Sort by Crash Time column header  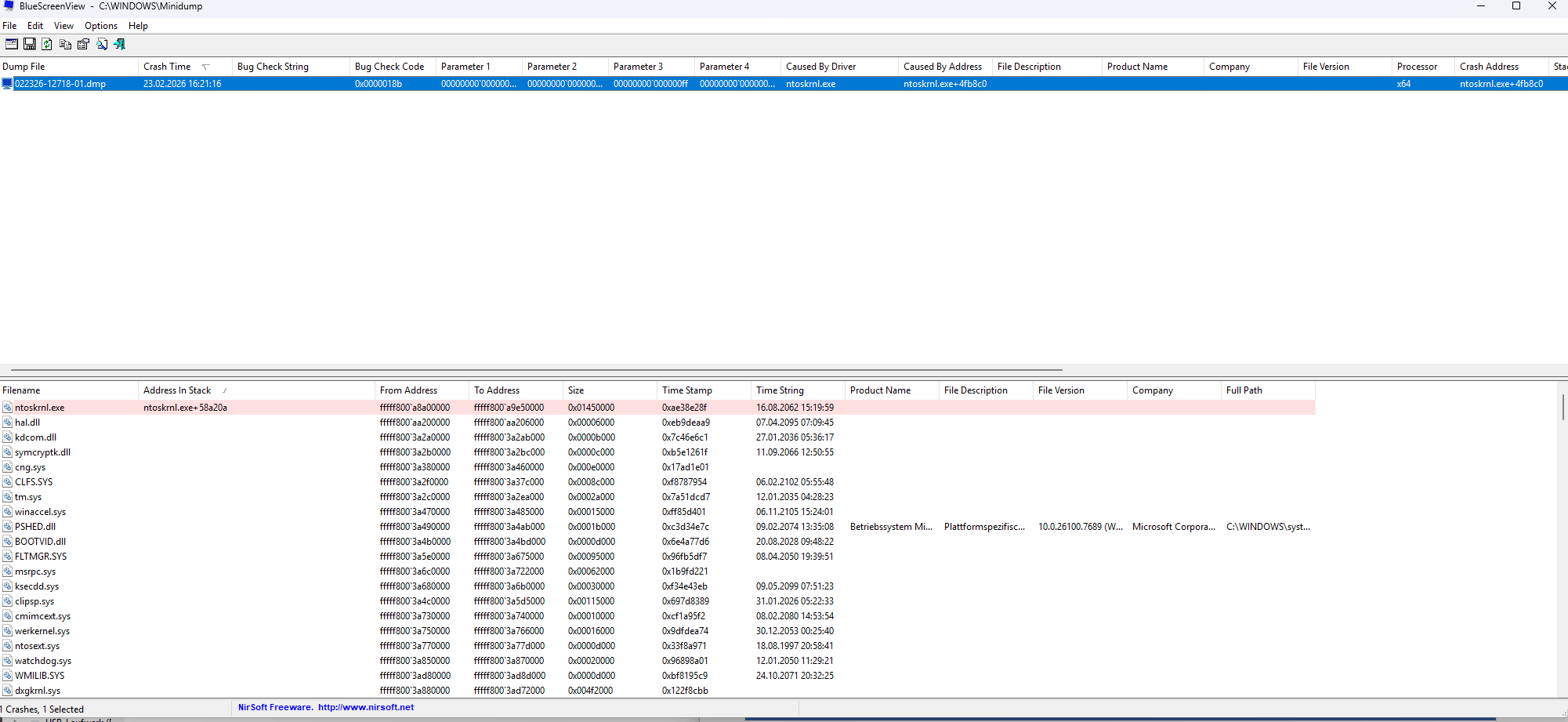(185, 67)
